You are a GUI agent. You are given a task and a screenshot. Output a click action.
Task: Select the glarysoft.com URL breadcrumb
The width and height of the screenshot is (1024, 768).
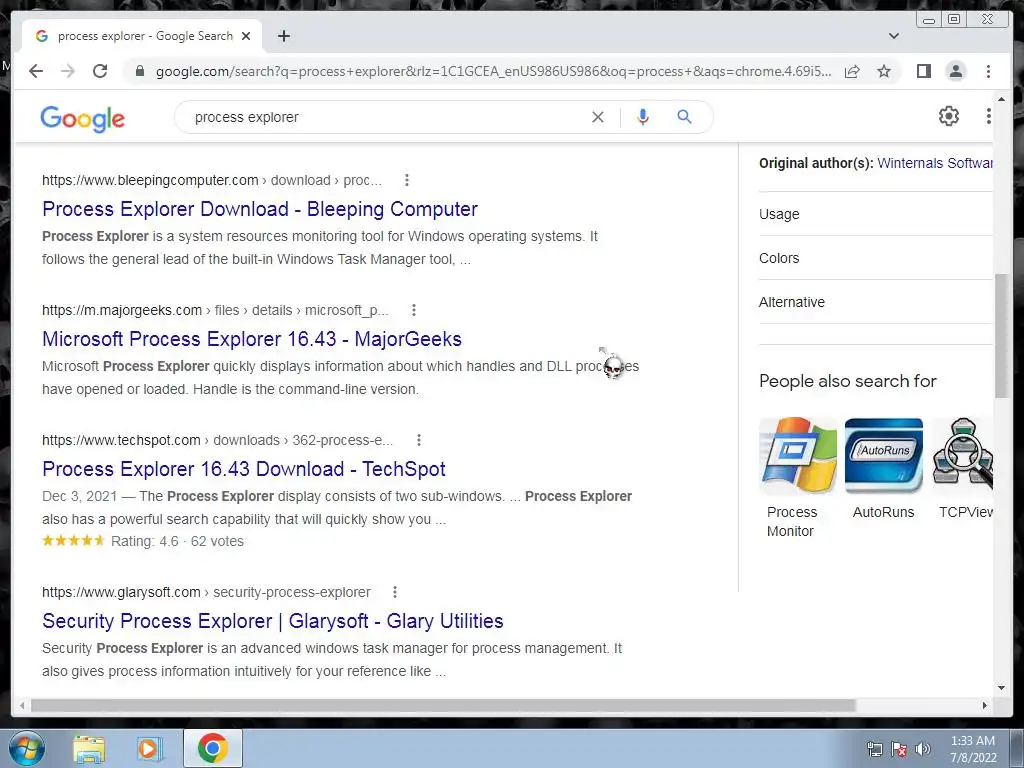click(206, 592)
